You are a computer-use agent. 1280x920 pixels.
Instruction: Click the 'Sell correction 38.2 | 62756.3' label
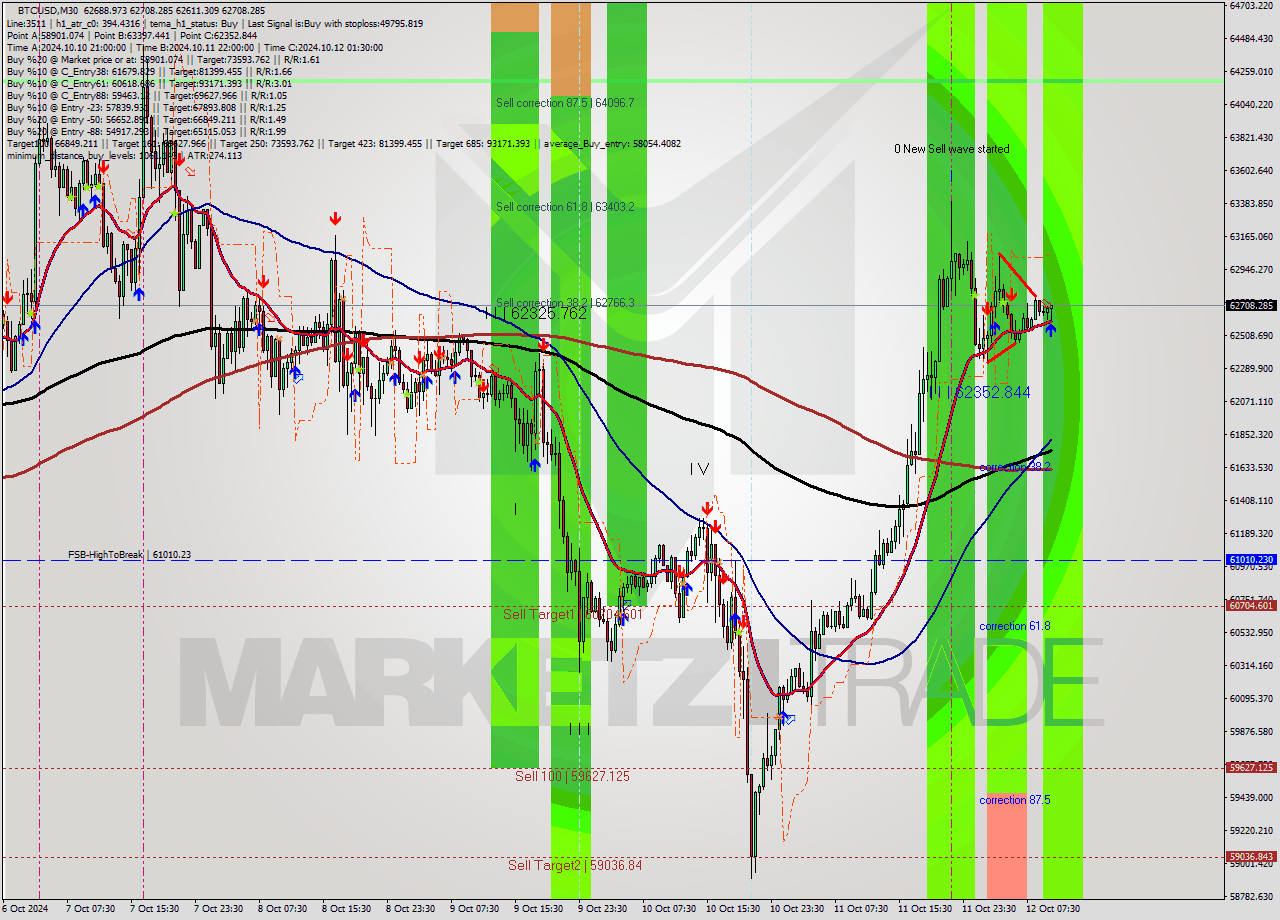pos(565,303)
